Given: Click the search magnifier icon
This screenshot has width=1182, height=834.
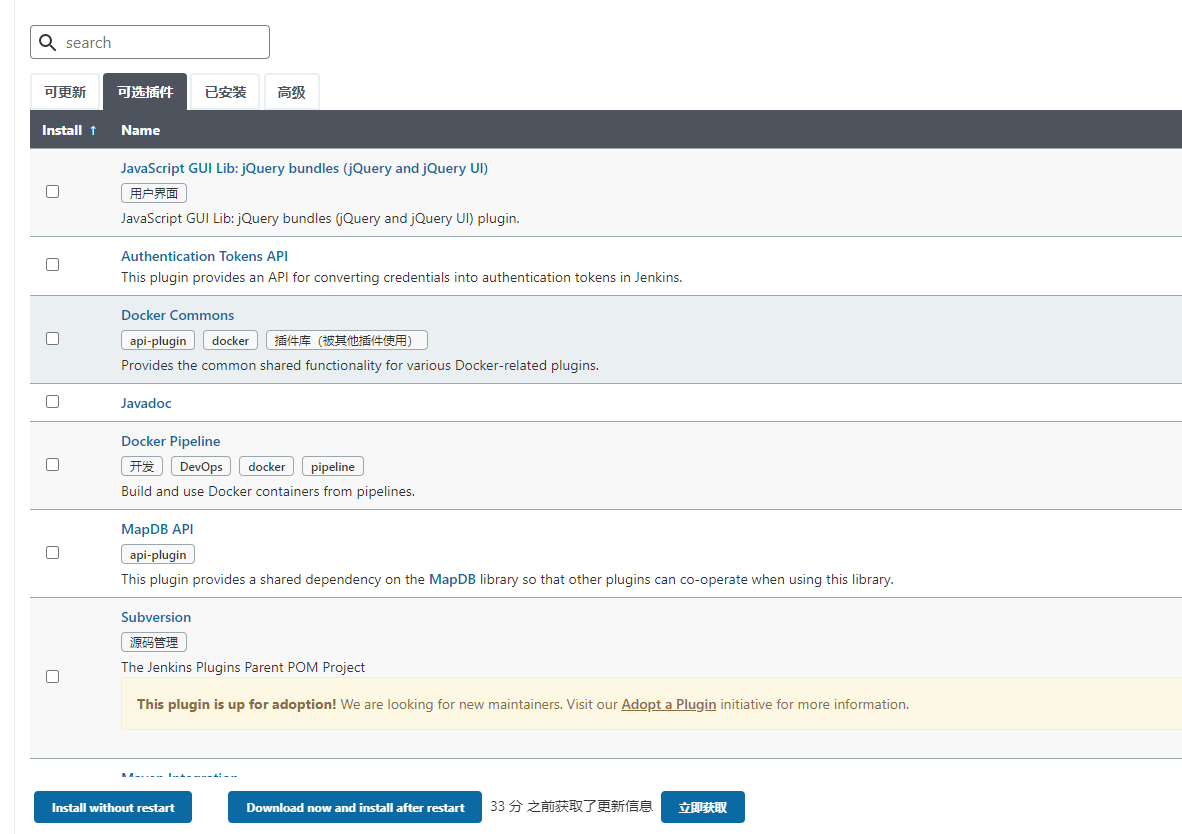Looking at the screenshot, I should click(x=47, y=43).
